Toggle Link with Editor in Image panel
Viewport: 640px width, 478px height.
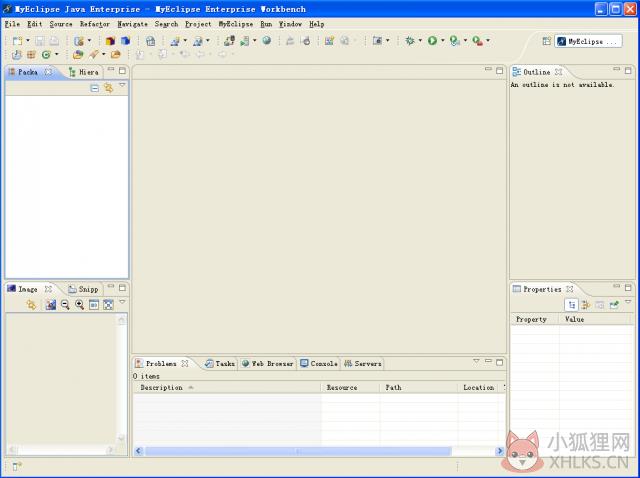click(31, 305)
